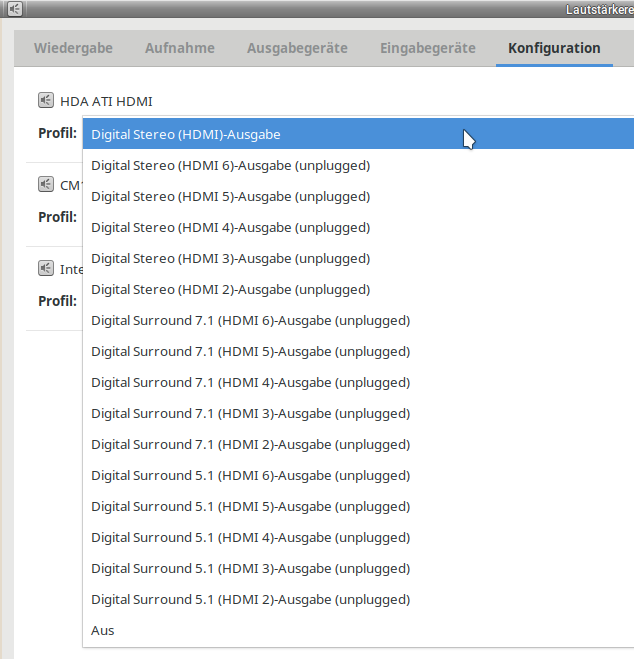Pick Digital Stereo (HDMI 2)-Ausgabe profile
Screen dimensions: 634x659
[x=230, y=289]
